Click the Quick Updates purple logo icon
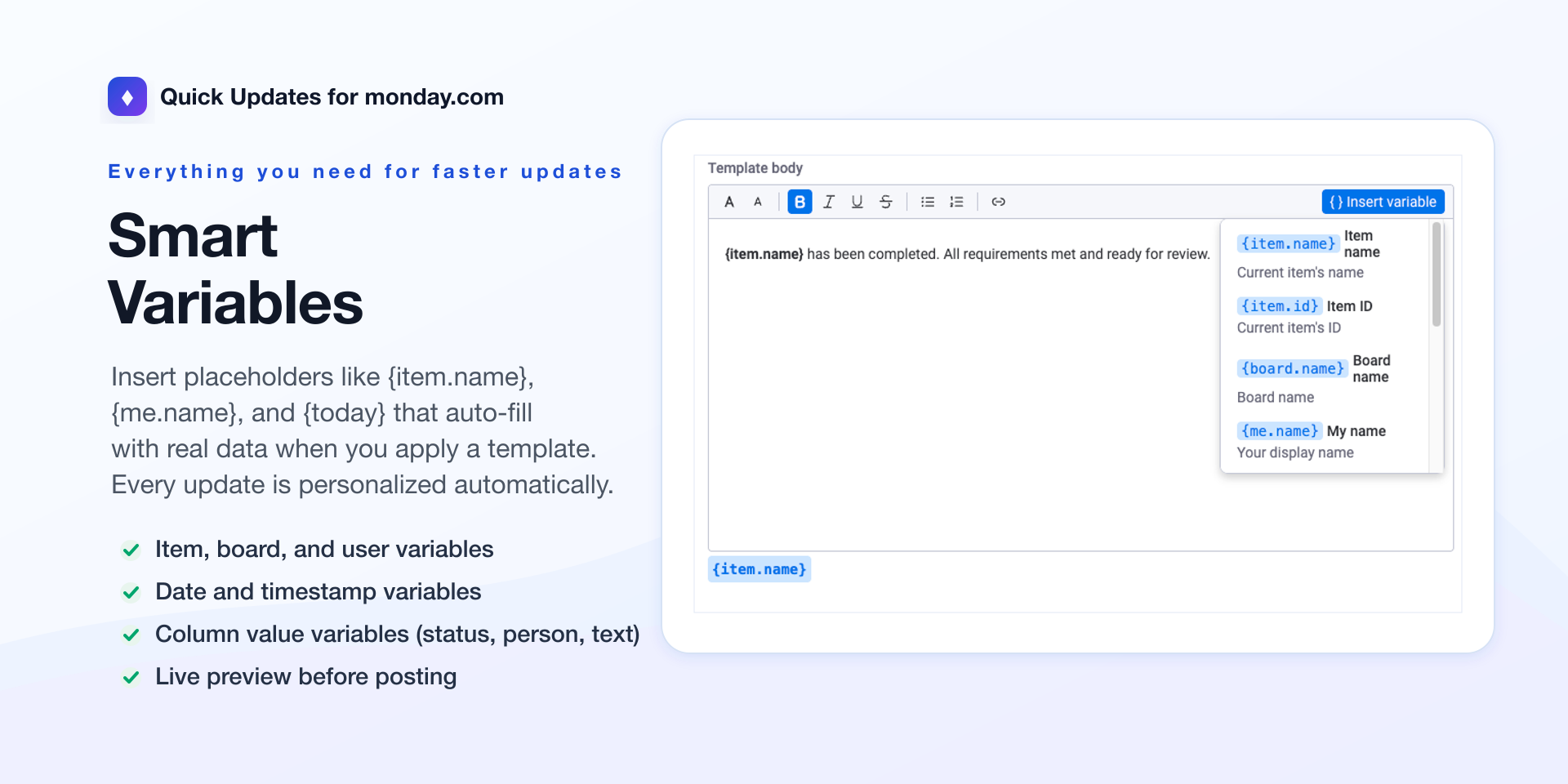The image size is (1568, 784). tap(127, 96)
